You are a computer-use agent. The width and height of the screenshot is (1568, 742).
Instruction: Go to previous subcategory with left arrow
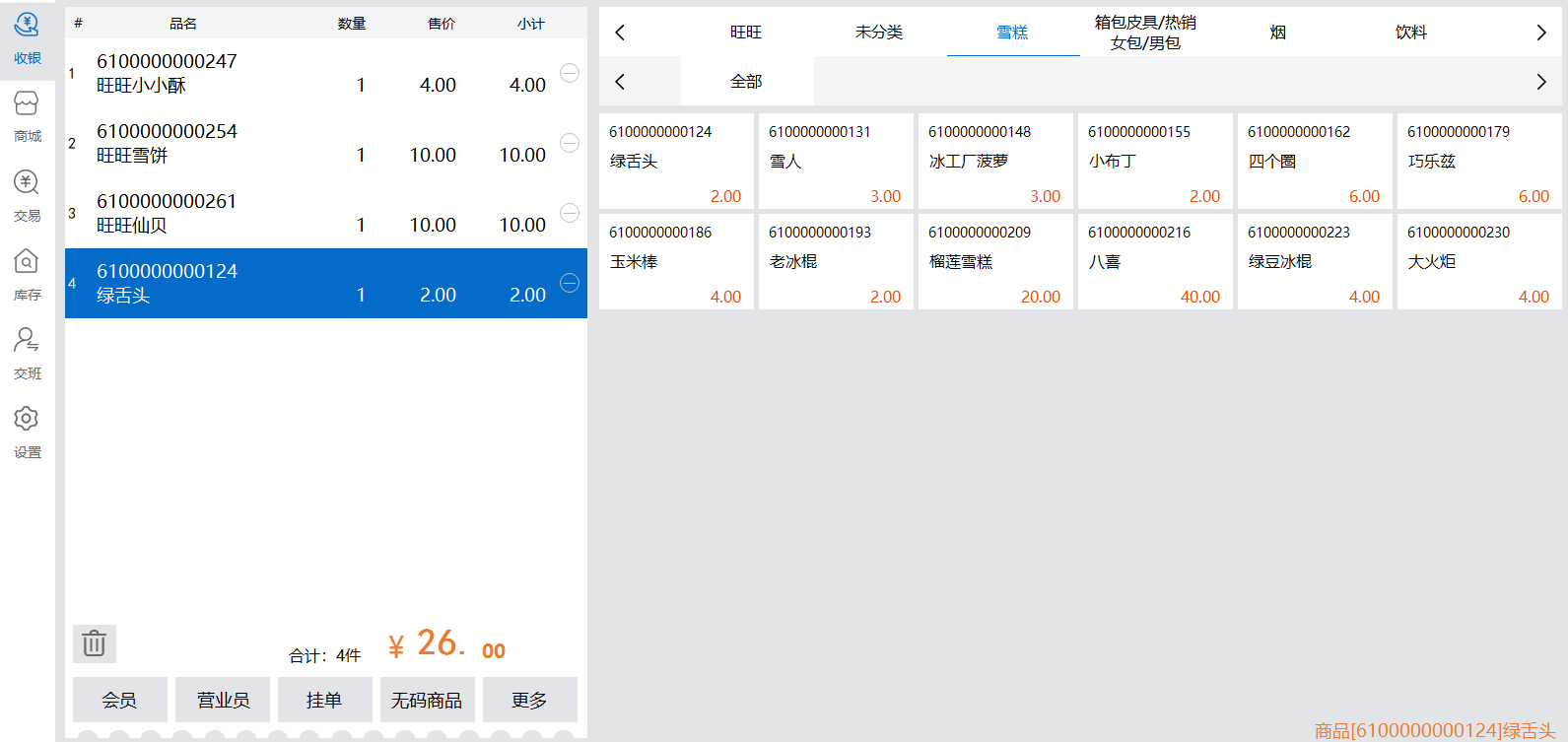[620, 82]
